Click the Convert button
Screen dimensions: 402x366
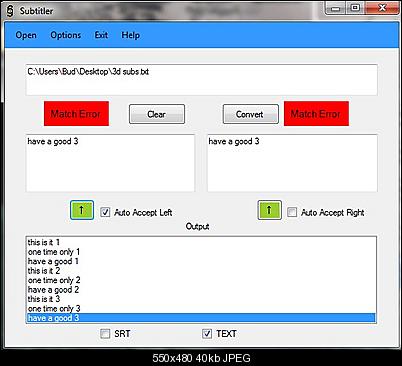251,114
